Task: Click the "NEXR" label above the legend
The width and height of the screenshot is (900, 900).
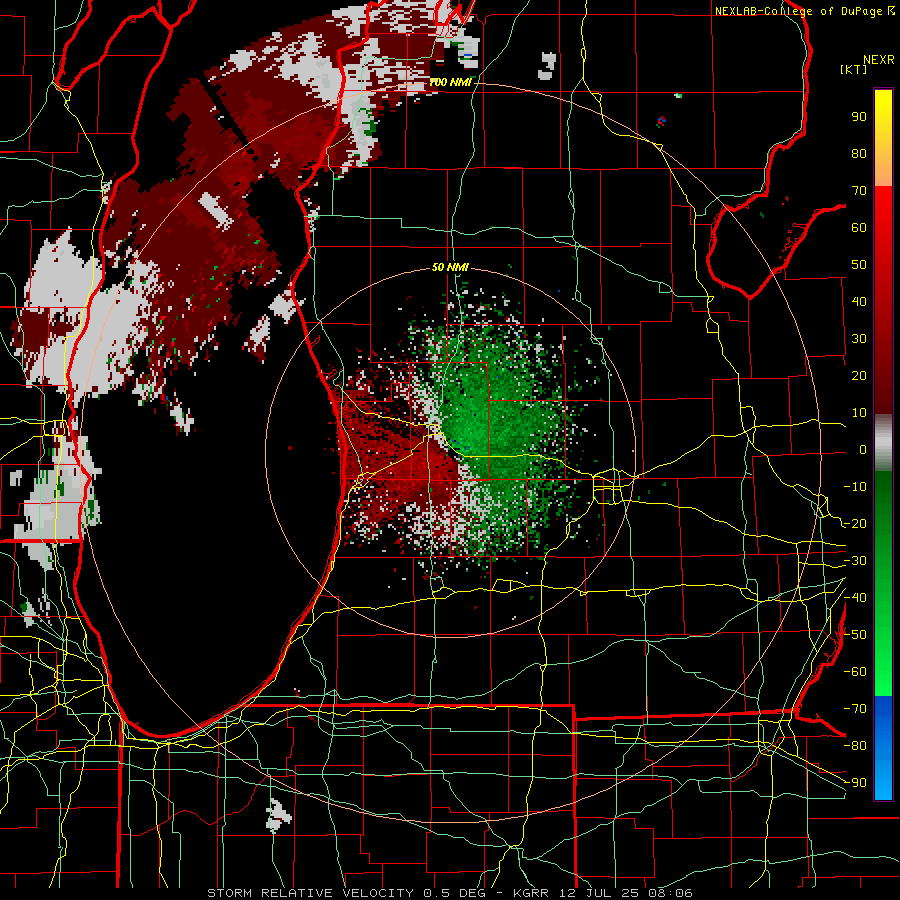Action: click(x=879, y=60)
